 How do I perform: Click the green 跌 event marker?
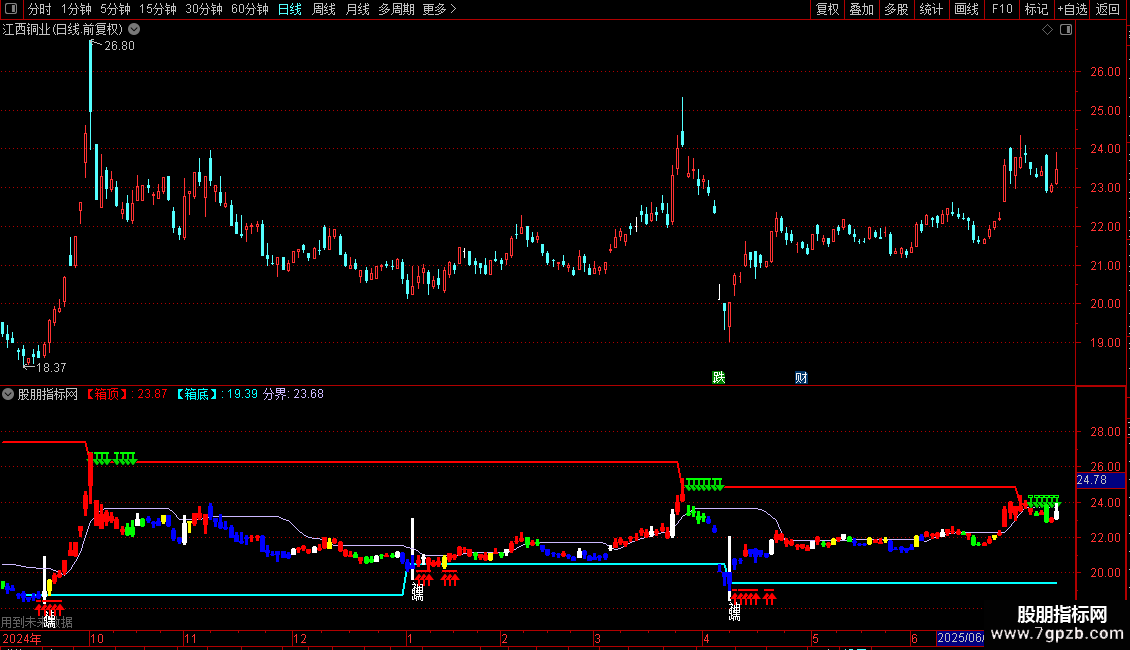coord(719,378)
